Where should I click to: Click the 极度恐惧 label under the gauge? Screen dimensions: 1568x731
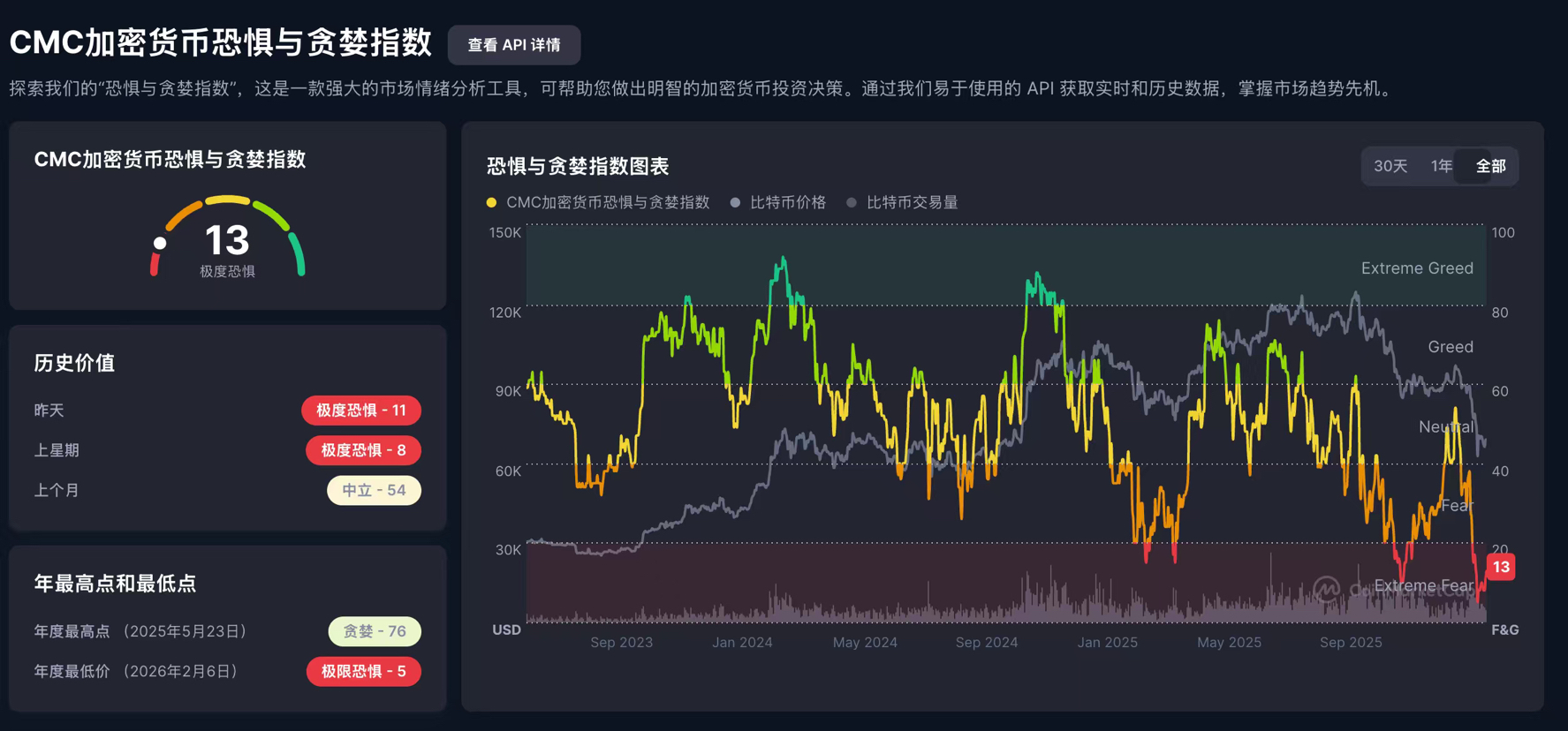(x=227, y=272)
